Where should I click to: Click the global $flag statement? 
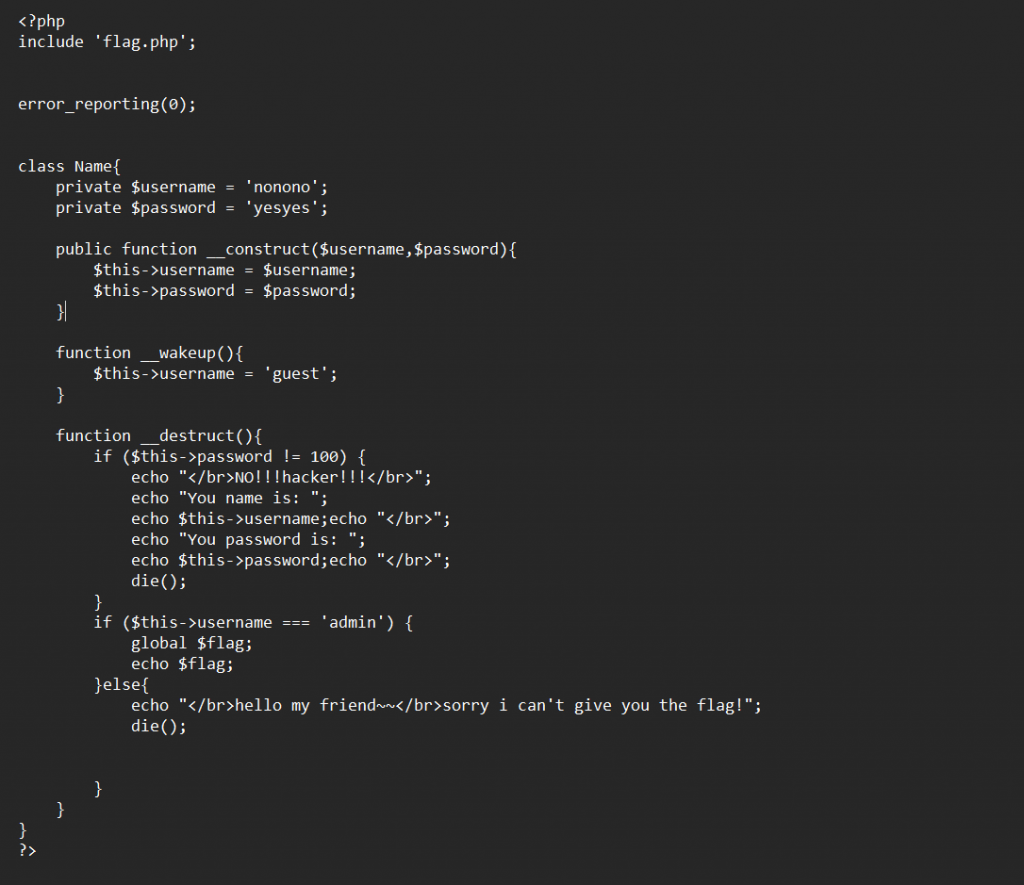point(191,644)
